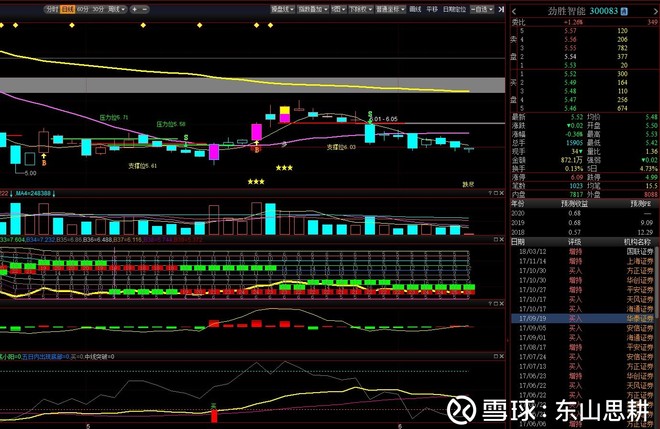Open 操盘线 dropdown
This screenshot has height=429, width=660.
(x=282, y=9)
